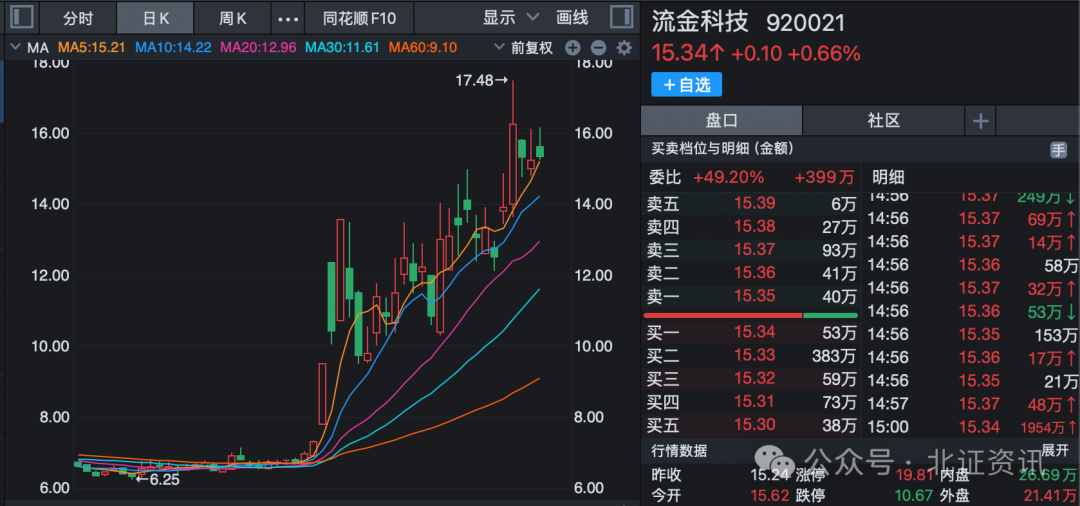This screenshot has width=1080, height=506.
Task: Click 展开 to expand market data
Action: (x=1056, y=451)
